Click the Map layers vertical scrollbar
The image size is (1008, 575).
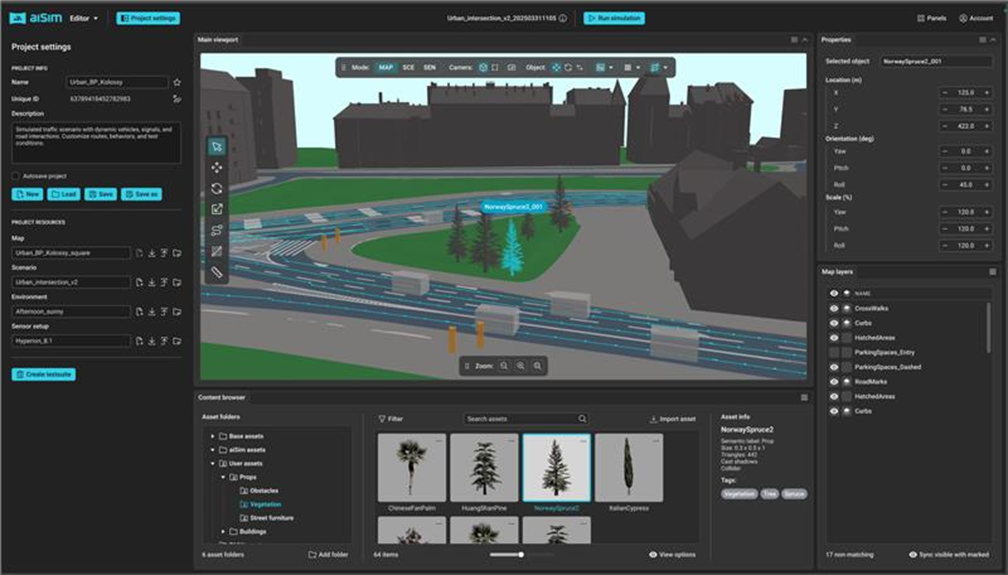[x=988, y=328]
